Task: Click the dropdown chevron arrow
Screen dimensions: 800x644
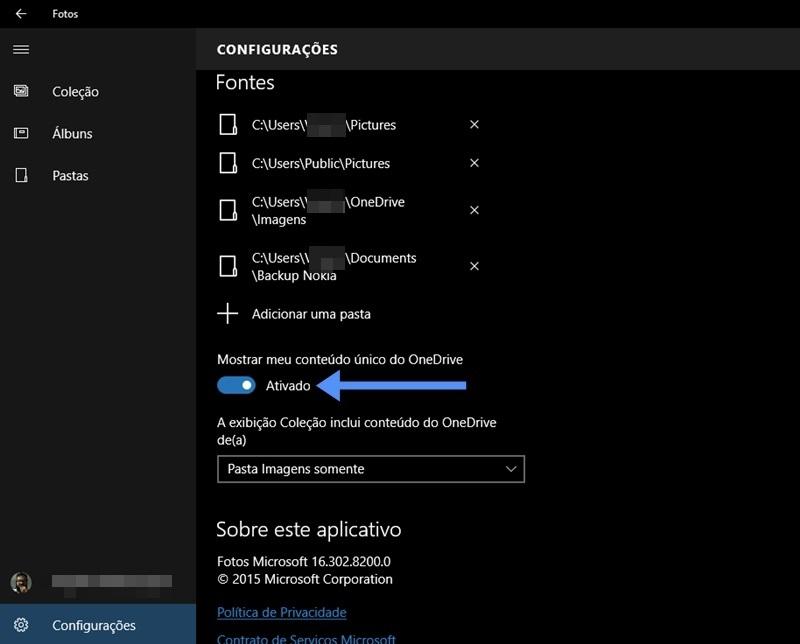Action: pyautogui.click(x=511, y=469)
